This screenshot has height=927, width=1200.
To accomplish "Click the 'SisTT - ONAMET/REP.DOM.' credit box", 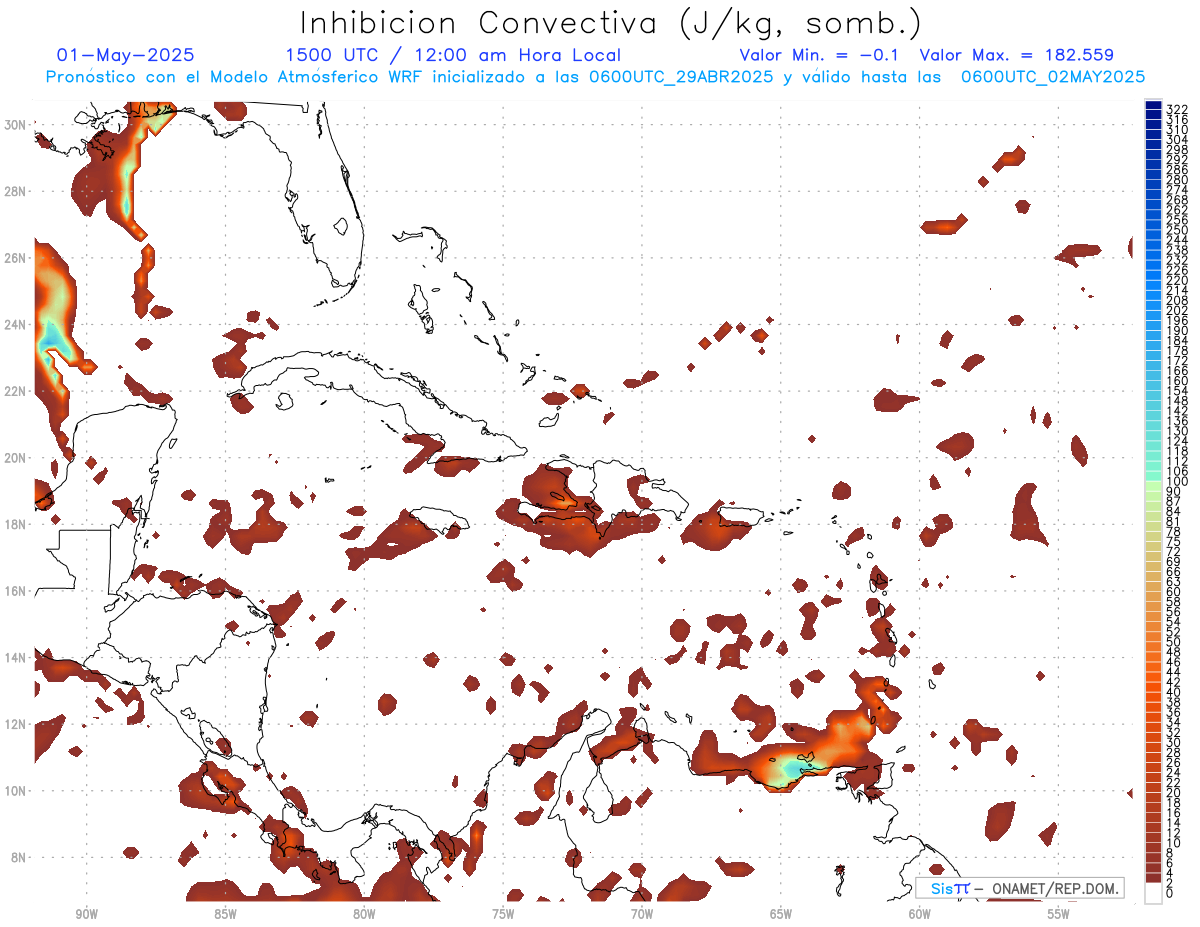I will (1019, 888).
